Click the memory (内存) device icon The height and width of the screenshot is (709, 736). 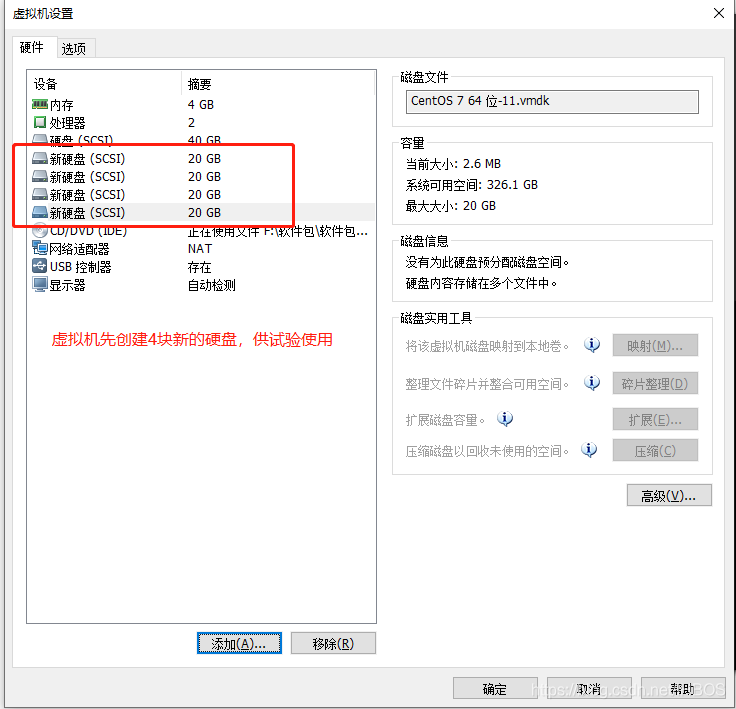tap(40, 104)
